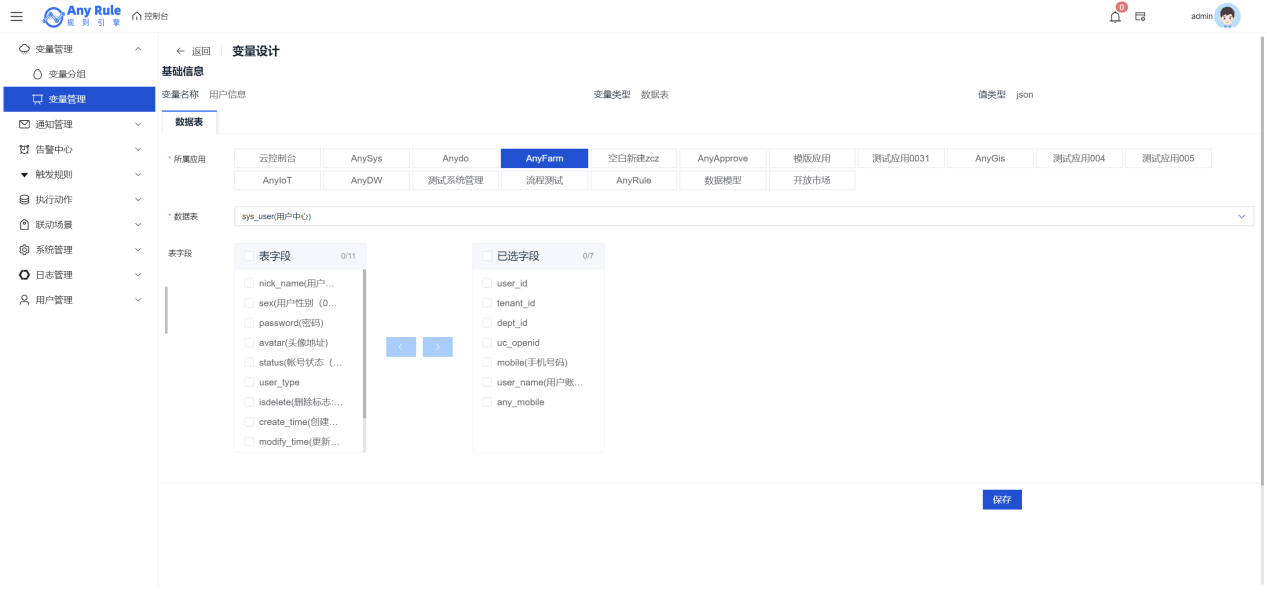Click the 保存 save button
Image resolution: width=1267 pixels, height=594 pixels.
click(1002, 500)
